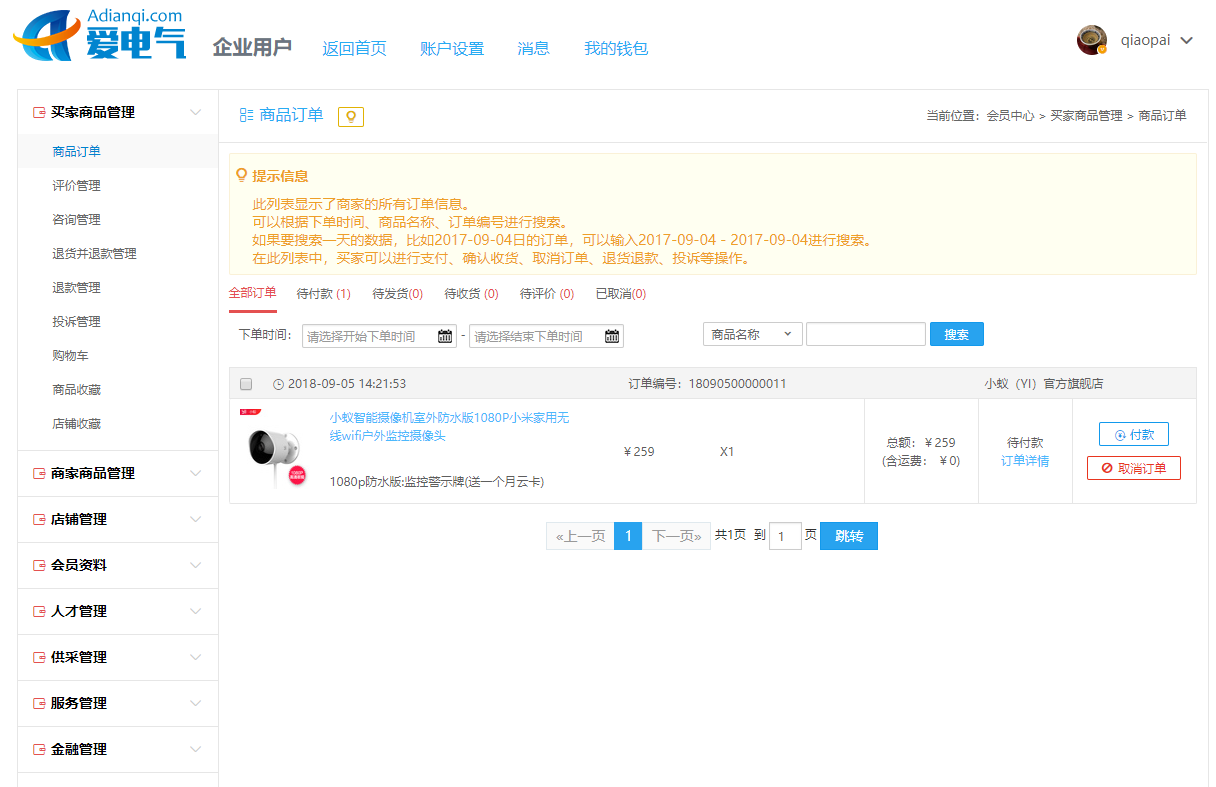This screenshot has width=1216, height=787.
Task: Click the 商家商品管理 sidebar icon
Action: [39, 473]
